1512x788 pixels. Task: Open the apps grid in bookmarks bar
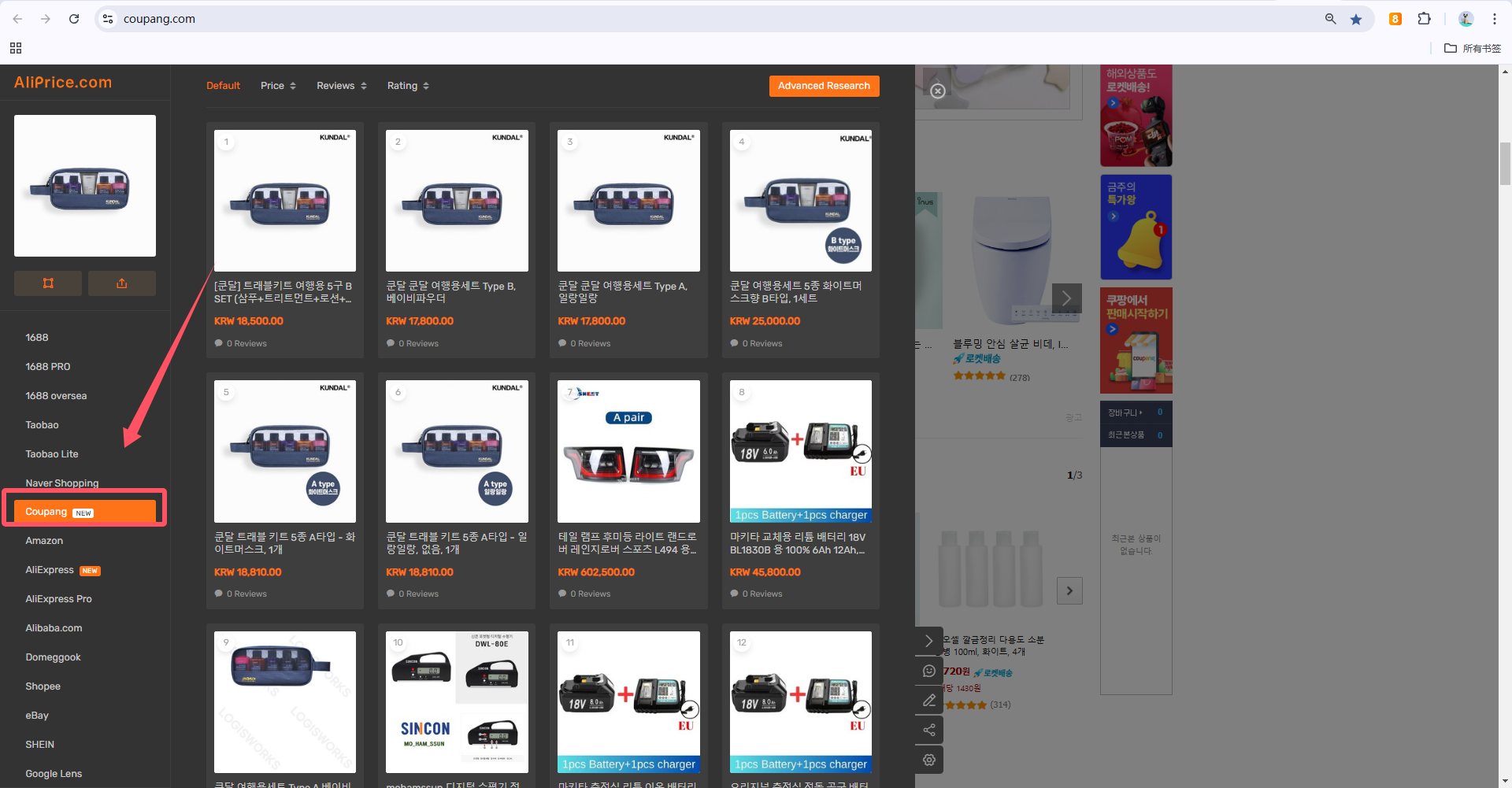coord(16,48)
